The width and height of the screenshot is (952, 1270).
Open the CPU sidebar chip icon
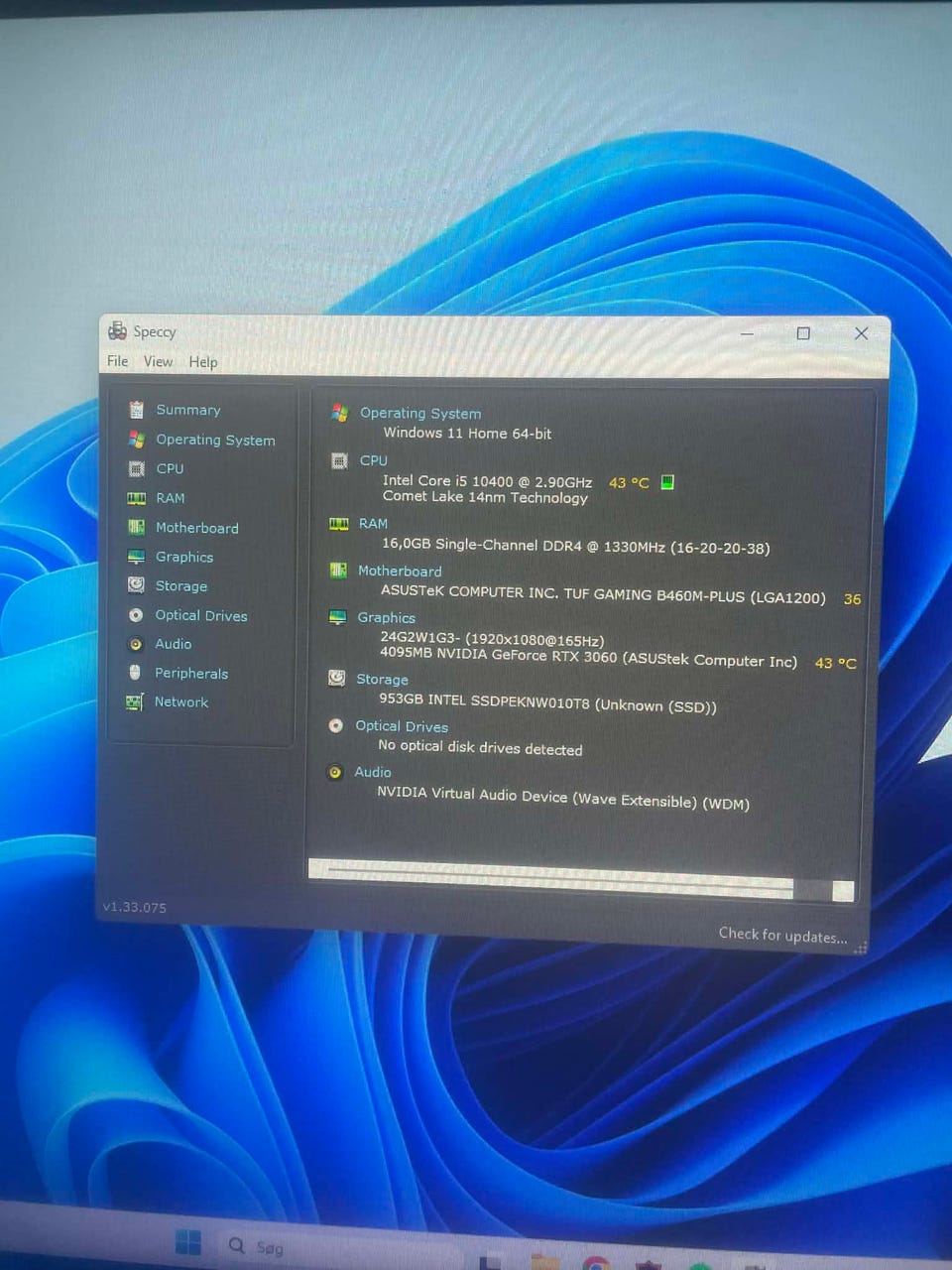pyautogui.click(x=137, y=468)
